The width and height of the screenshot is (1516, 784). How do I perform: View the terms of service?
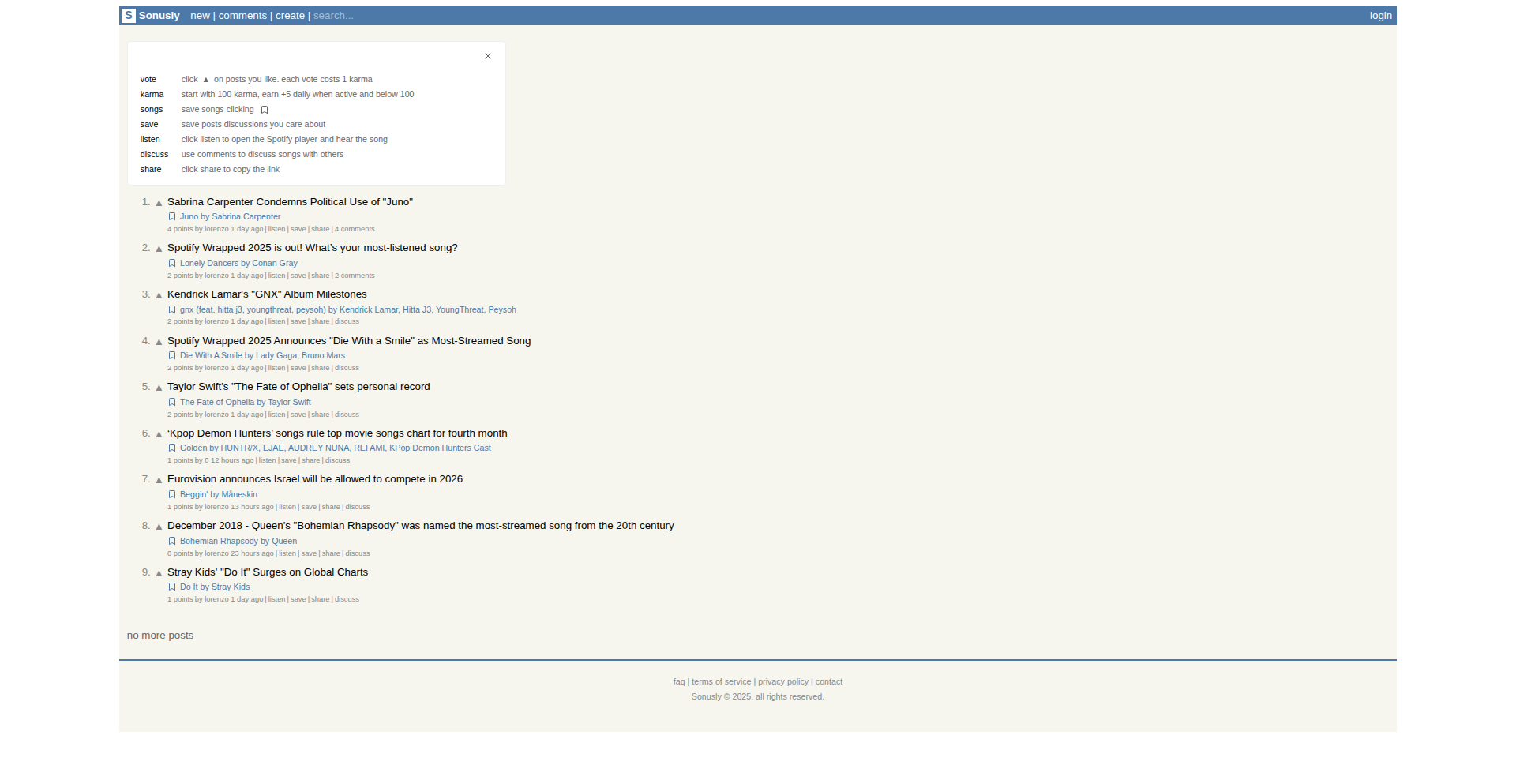point(721,681)
